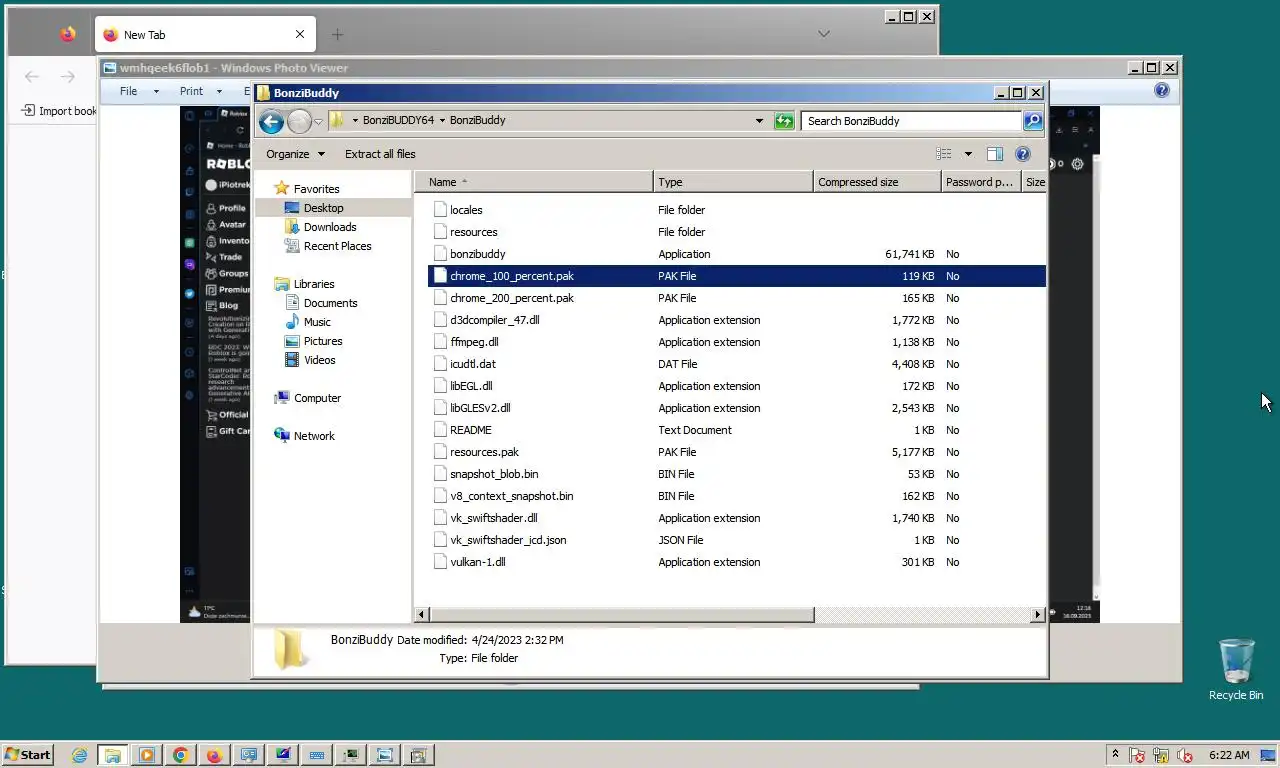Launch Windows Media Player from taskbar

(x=147, y=755)
